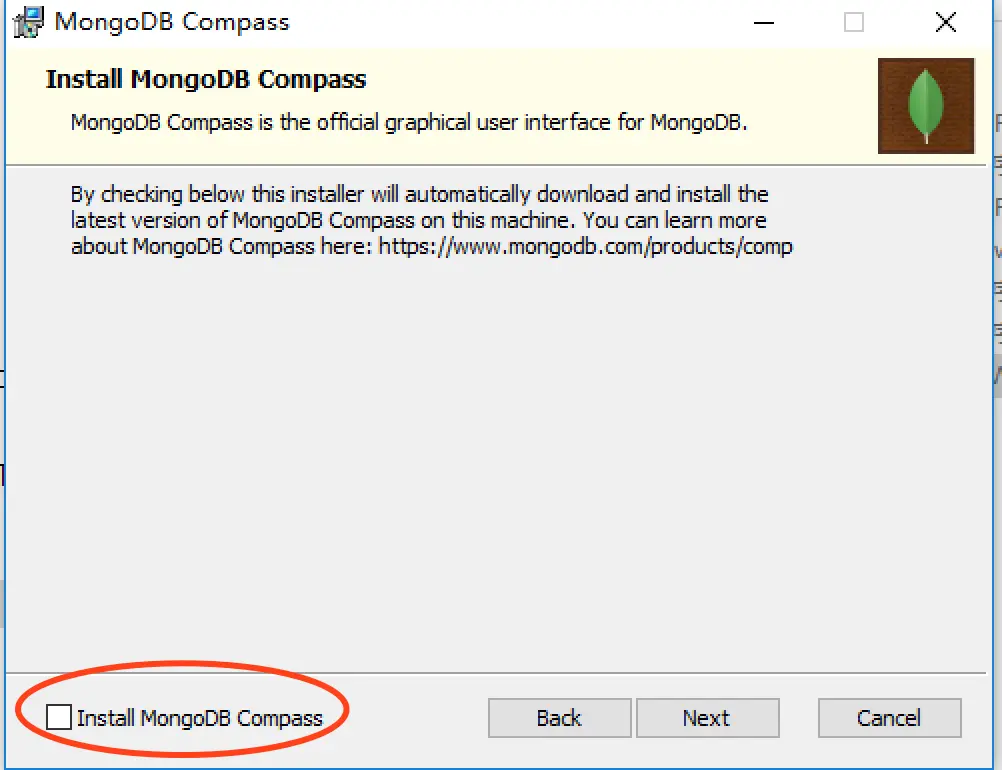Click the 'MongoDB Compass' window title text
The height and width of the screenshot is (770, 1002).
pyautogui.click(x=172, y=22)
